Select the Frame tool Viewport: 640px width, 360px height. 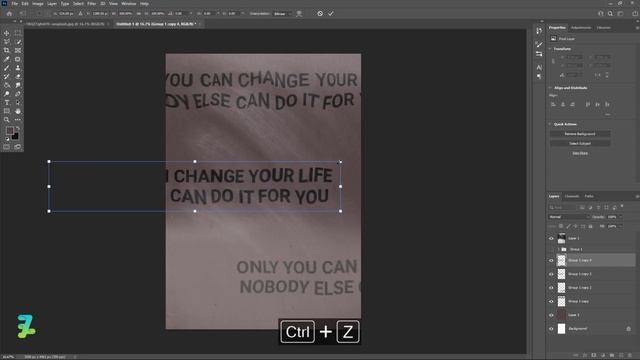pos(18,51)
